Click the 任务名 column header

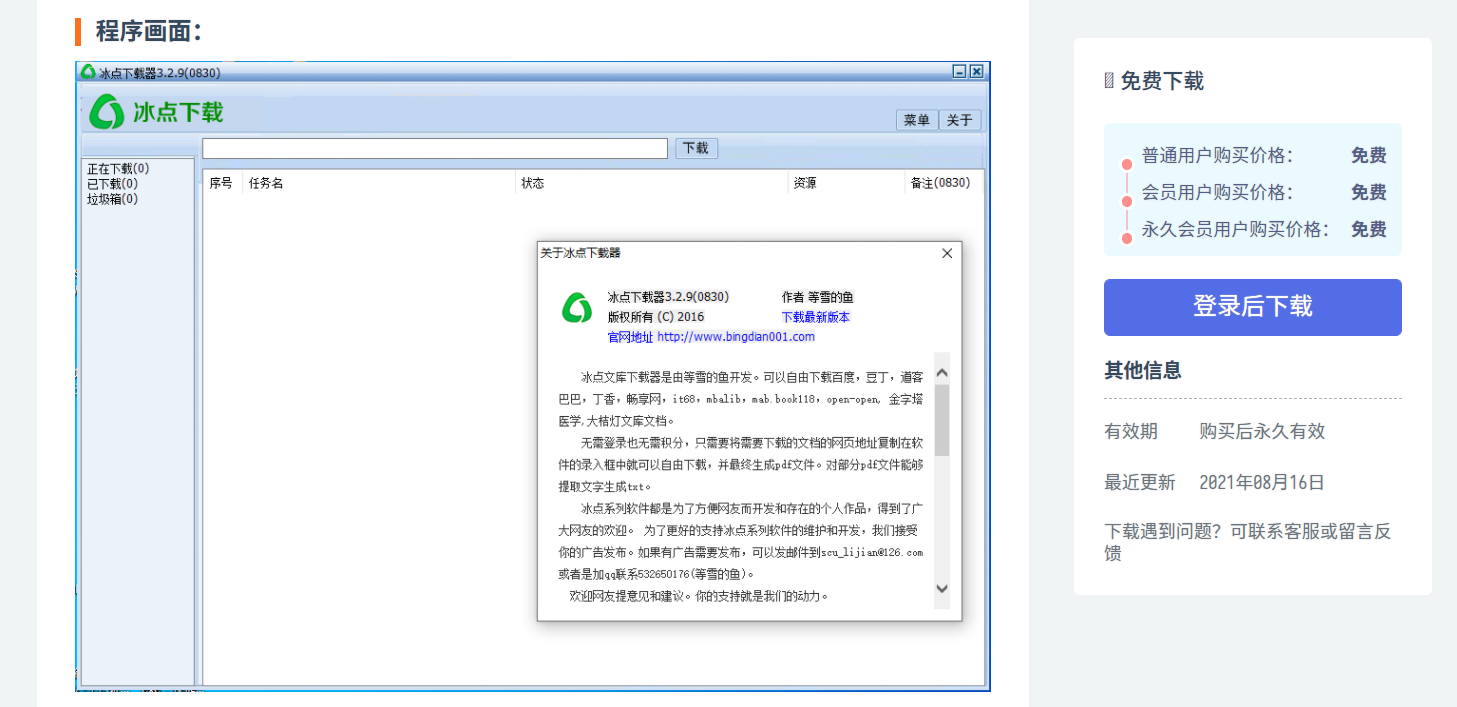tap(266, 183)
